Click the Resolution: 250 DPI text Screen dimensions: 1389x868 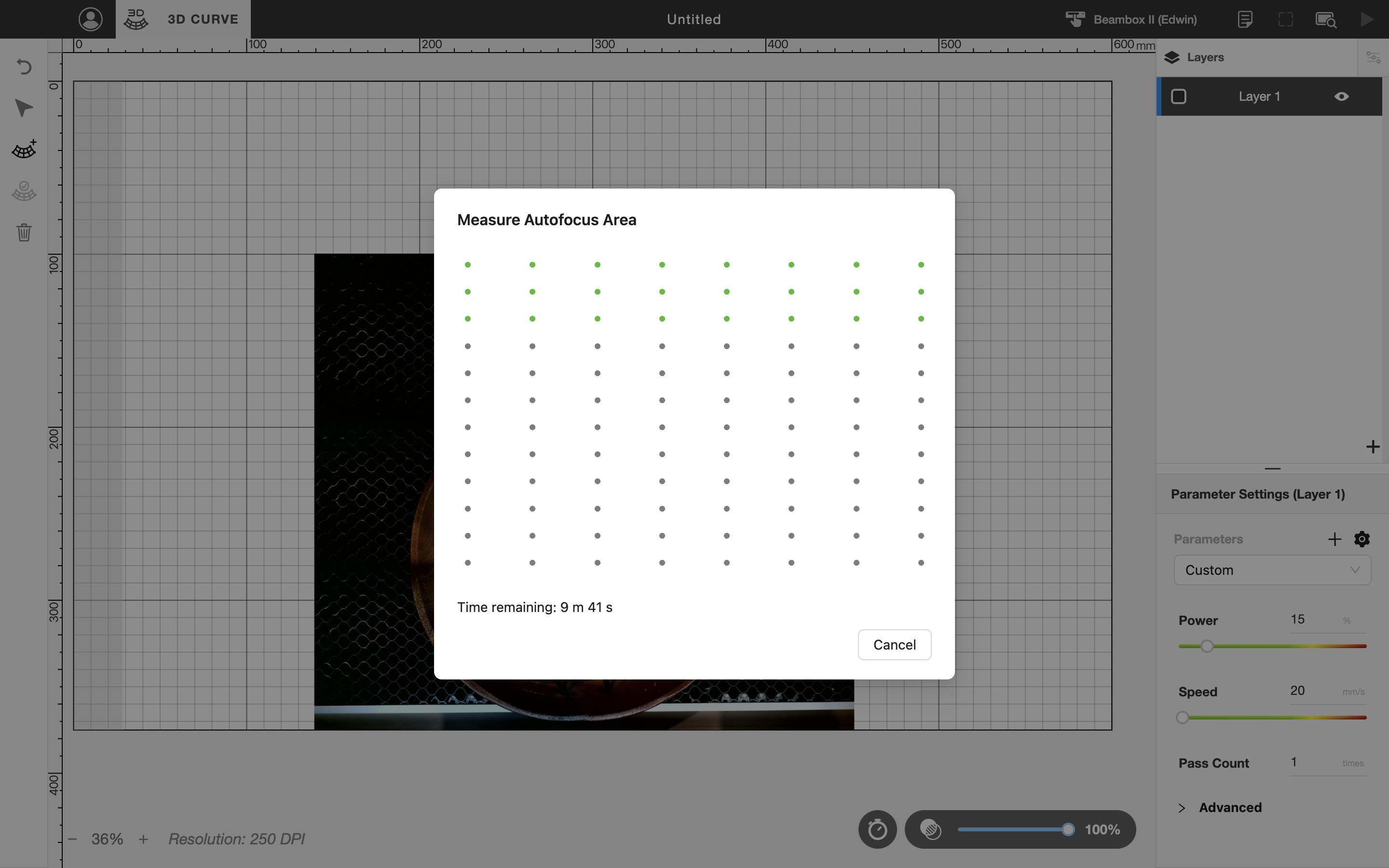click(236, 839)
